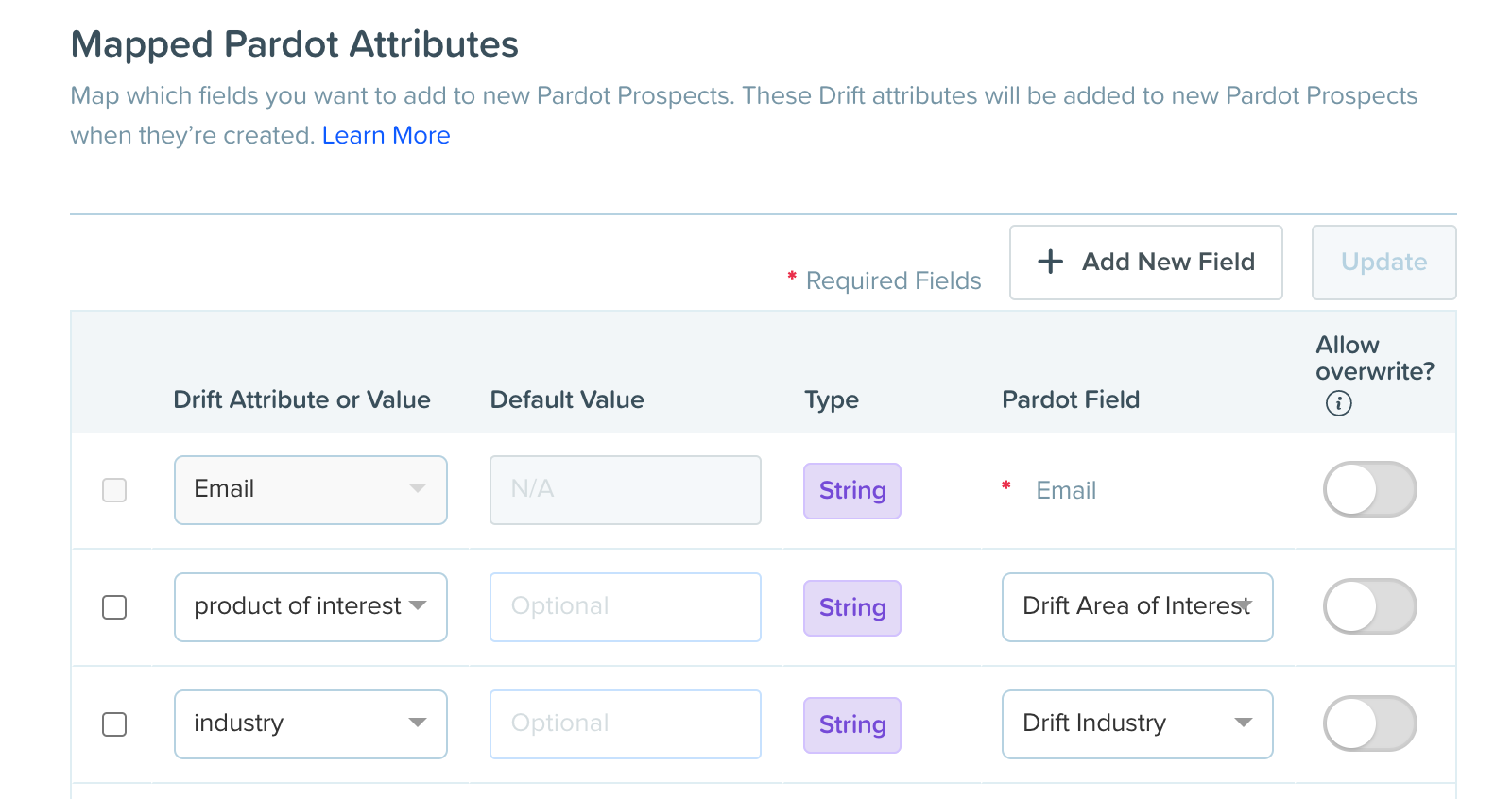
Task: Toggle overwrite for Drift Industry field
Action: pos(1369,723)
